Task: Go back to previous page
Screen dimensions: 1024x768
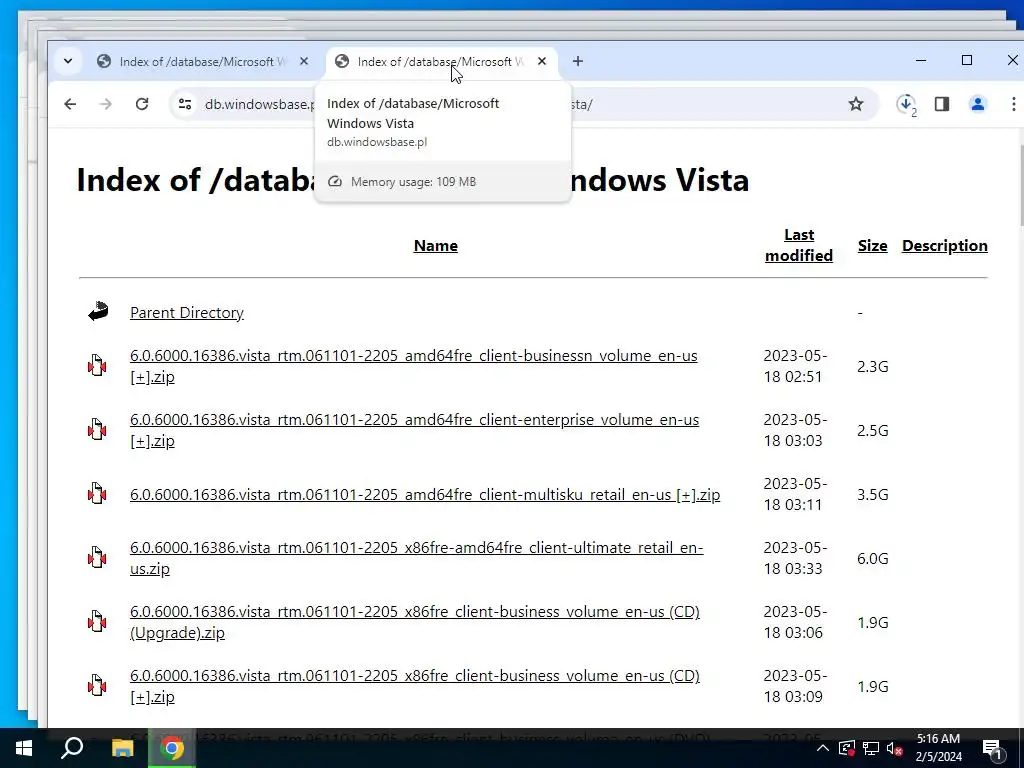Action: (x=70, y=104)
